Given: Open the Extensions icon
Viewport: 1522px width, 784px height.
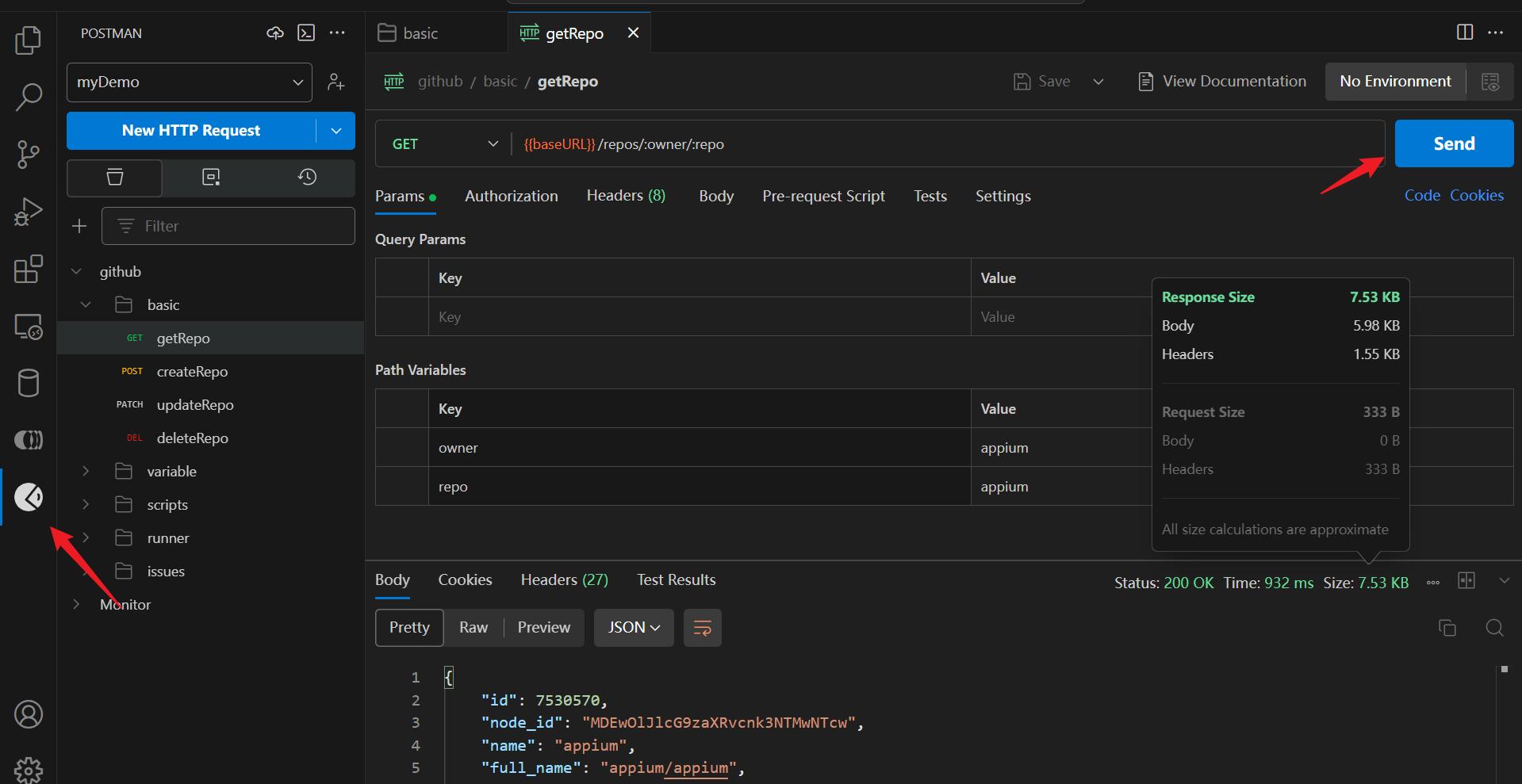Looking at the screenshot, I should click(x=29, y=269).
